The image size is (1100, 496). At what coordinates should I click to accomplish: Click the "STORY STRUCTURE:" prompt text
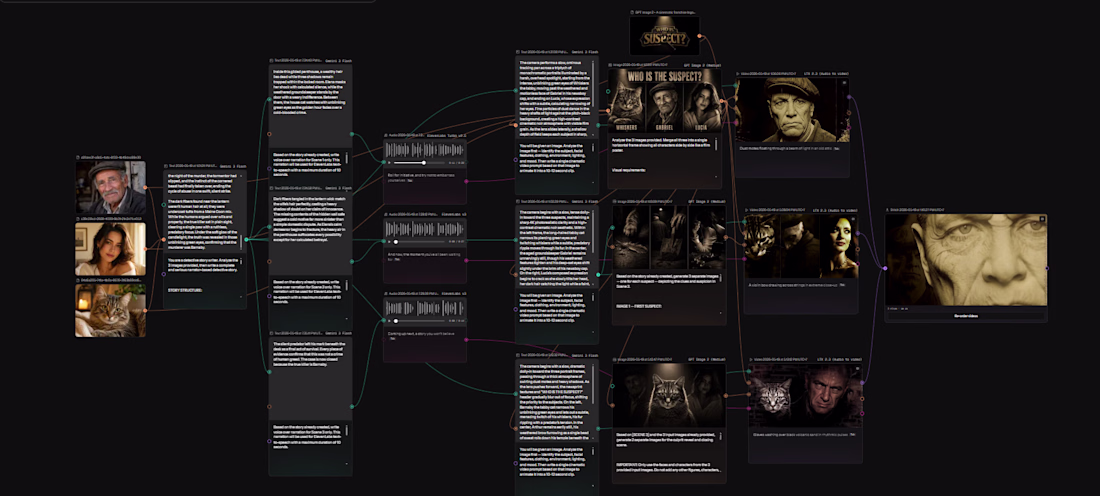click(185, 289)
